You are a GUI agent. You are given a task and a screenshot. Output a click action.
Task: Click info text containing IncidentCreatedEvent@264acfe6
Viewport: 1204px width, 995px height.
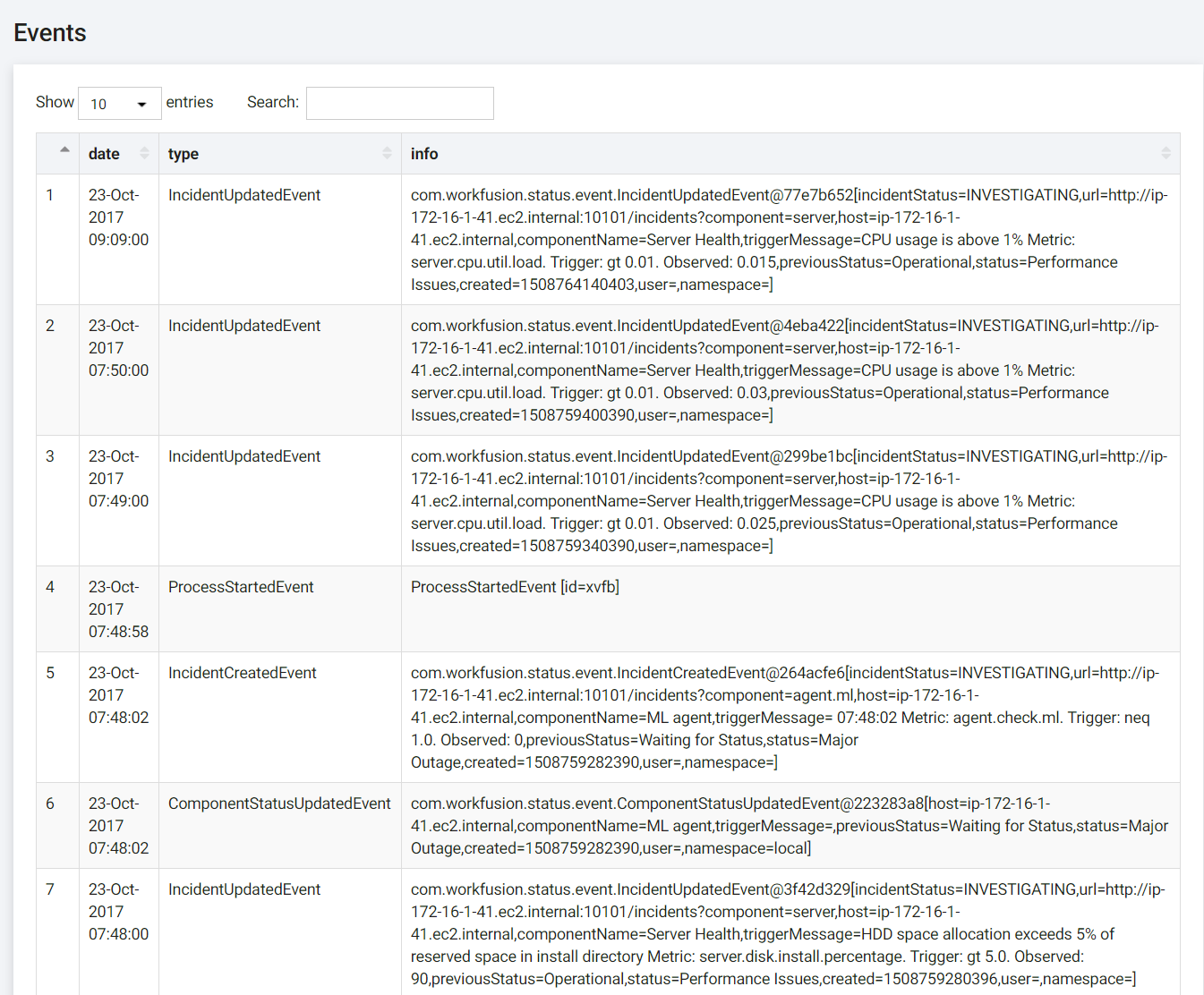click(x=785, y=718)
